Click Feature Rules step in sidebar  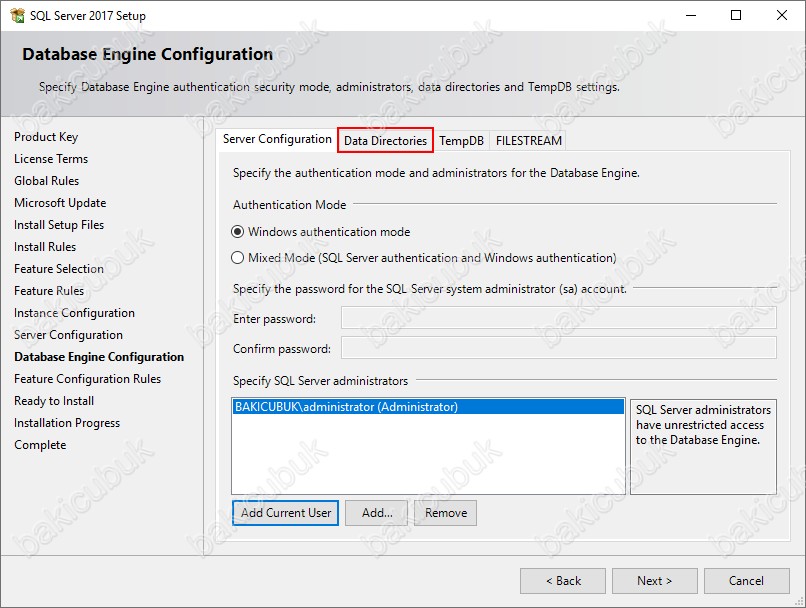coord(49,291)
